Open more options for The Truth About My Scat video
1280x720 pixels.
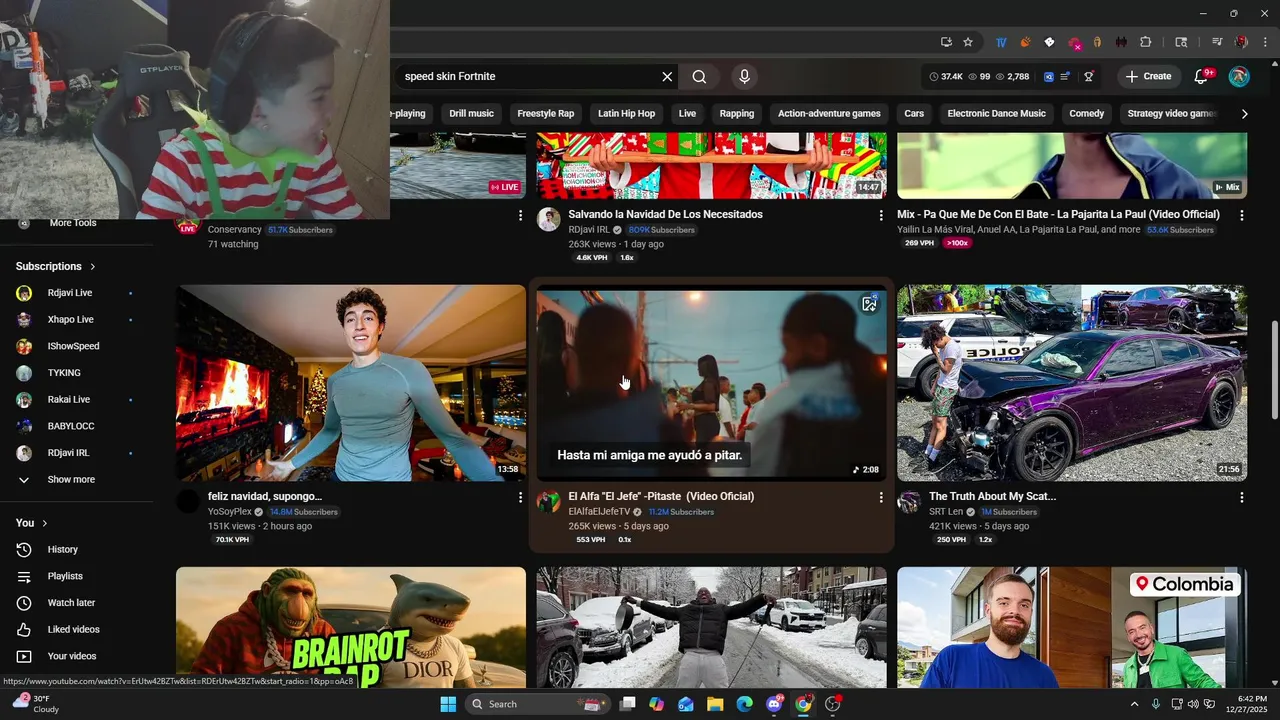pos(1242,497)
